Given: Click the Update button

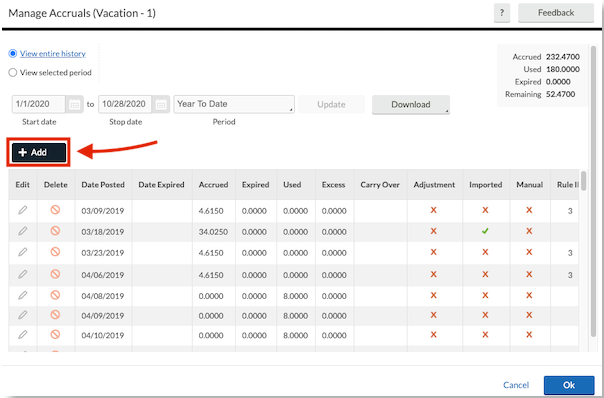Looking at the screenshot, I should pos(331,104).
